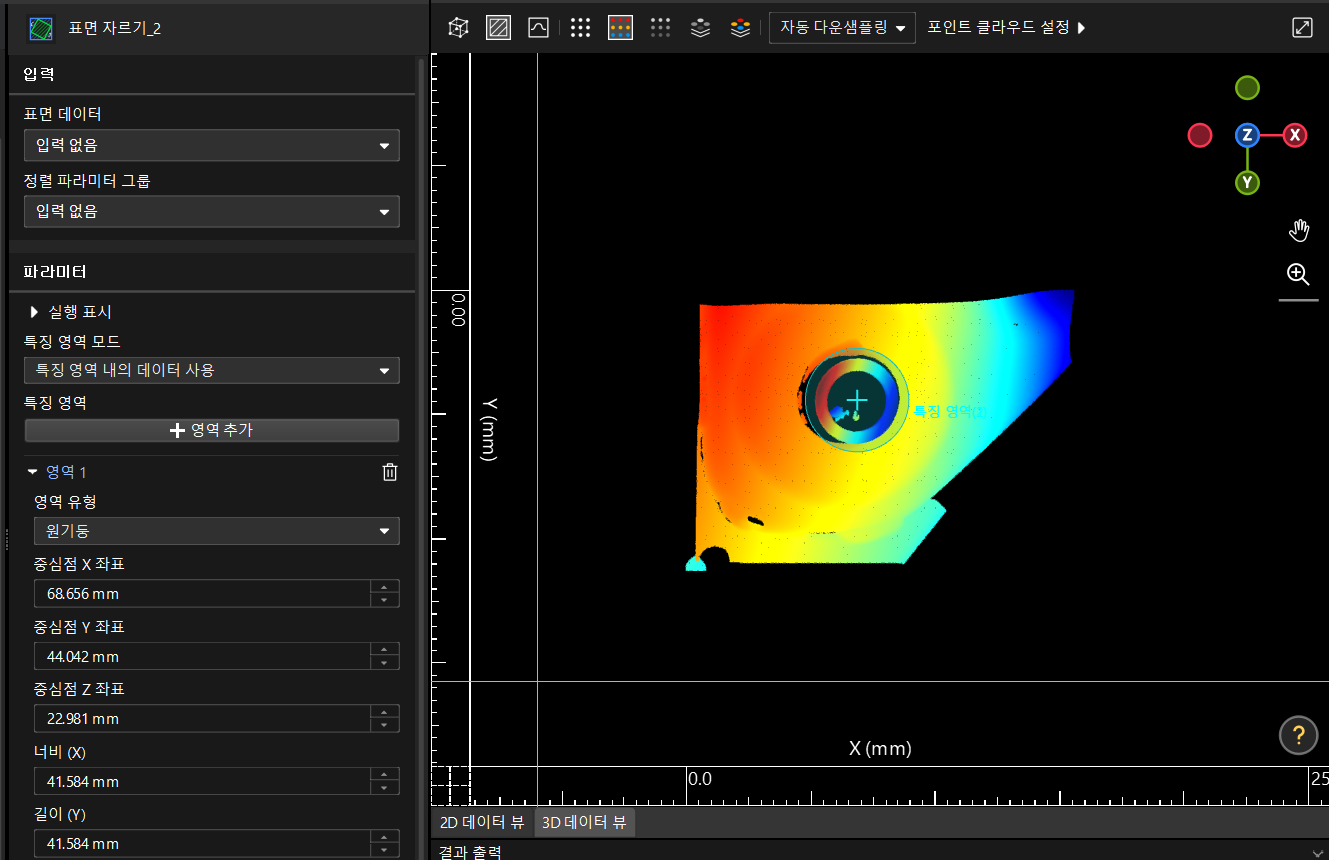
Task: Switch to the 2D 데이터 뷰 tab
Action: coord(482,823)
